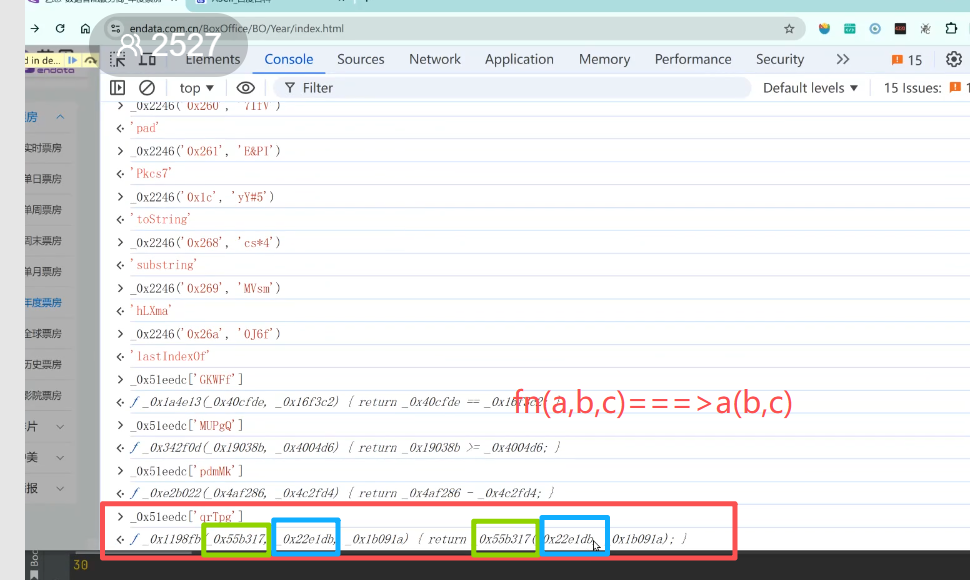
Task: Switch to the Console tab
Action: click(288, 59)
